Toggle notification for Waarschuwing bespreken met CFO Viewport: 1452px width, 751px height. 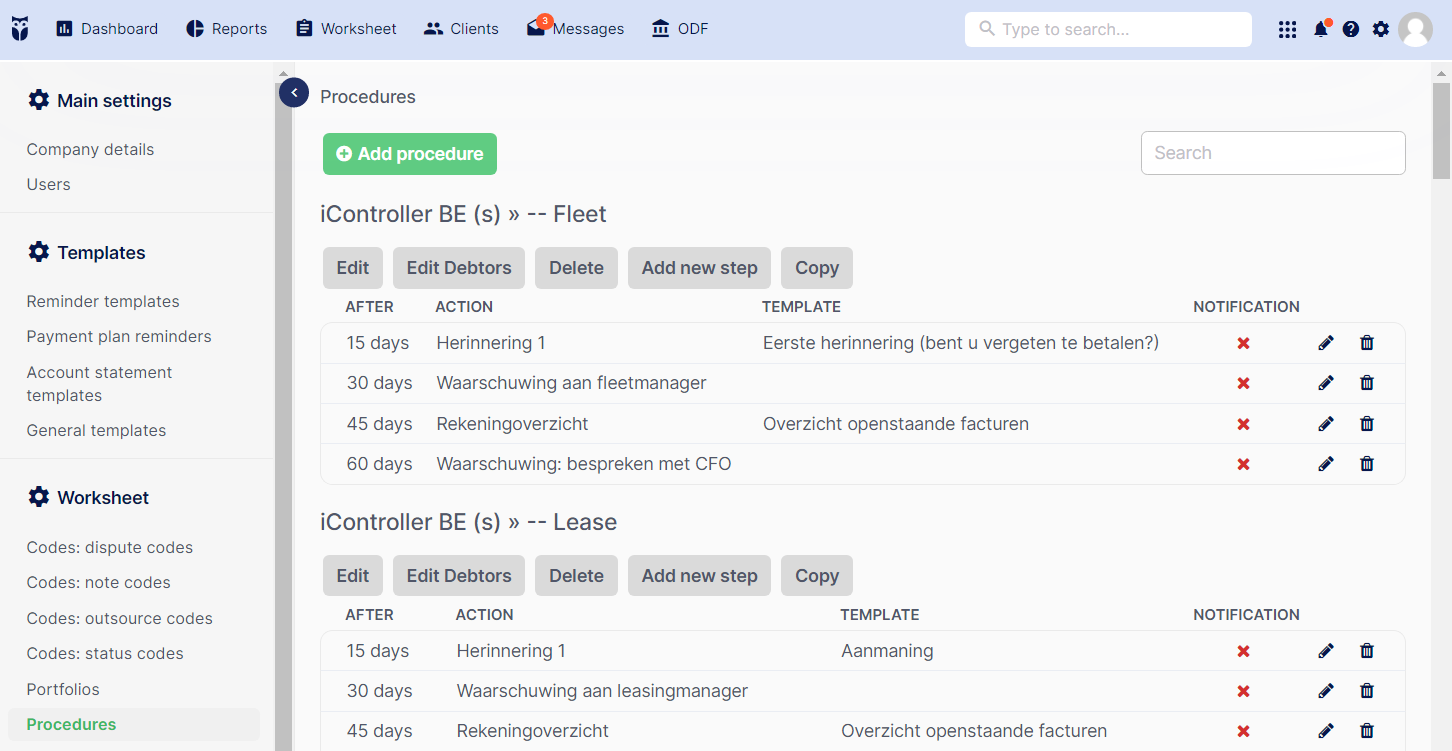[x=1244, y=464]
